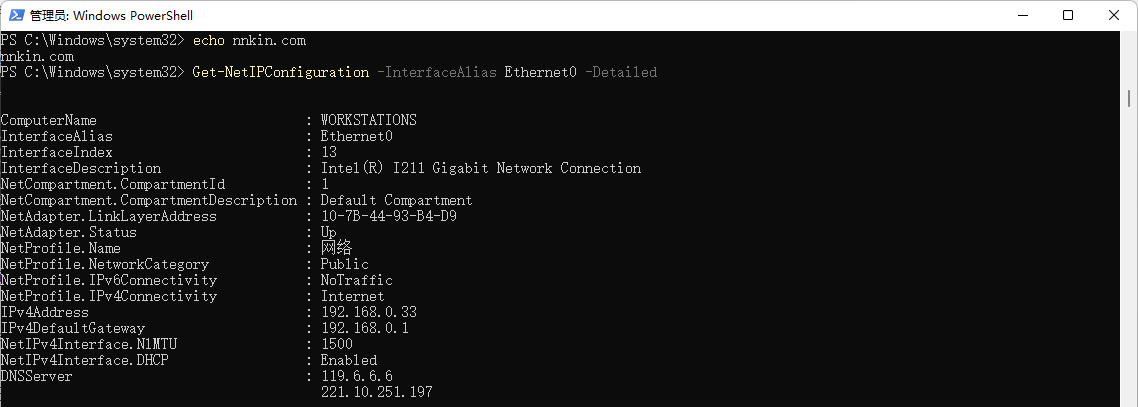The image size is (1138, 407).
Task: Click the default gateway value 192.168.0.1
Action: point(364,328)
